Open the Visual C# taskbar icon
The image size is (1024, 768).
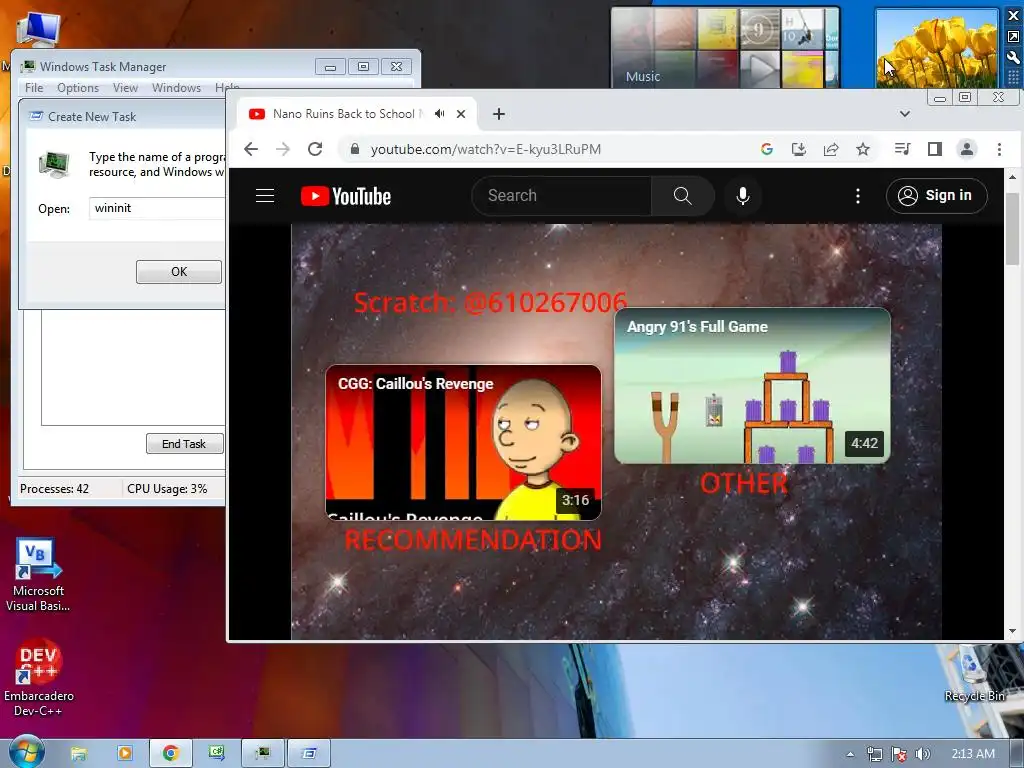point(217,753)
